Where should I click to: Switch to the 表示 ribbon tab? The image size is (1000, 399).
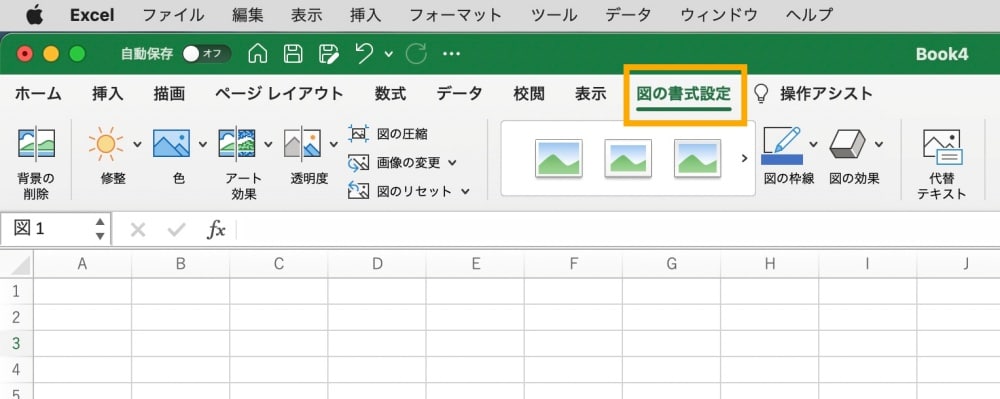point(591,94)
